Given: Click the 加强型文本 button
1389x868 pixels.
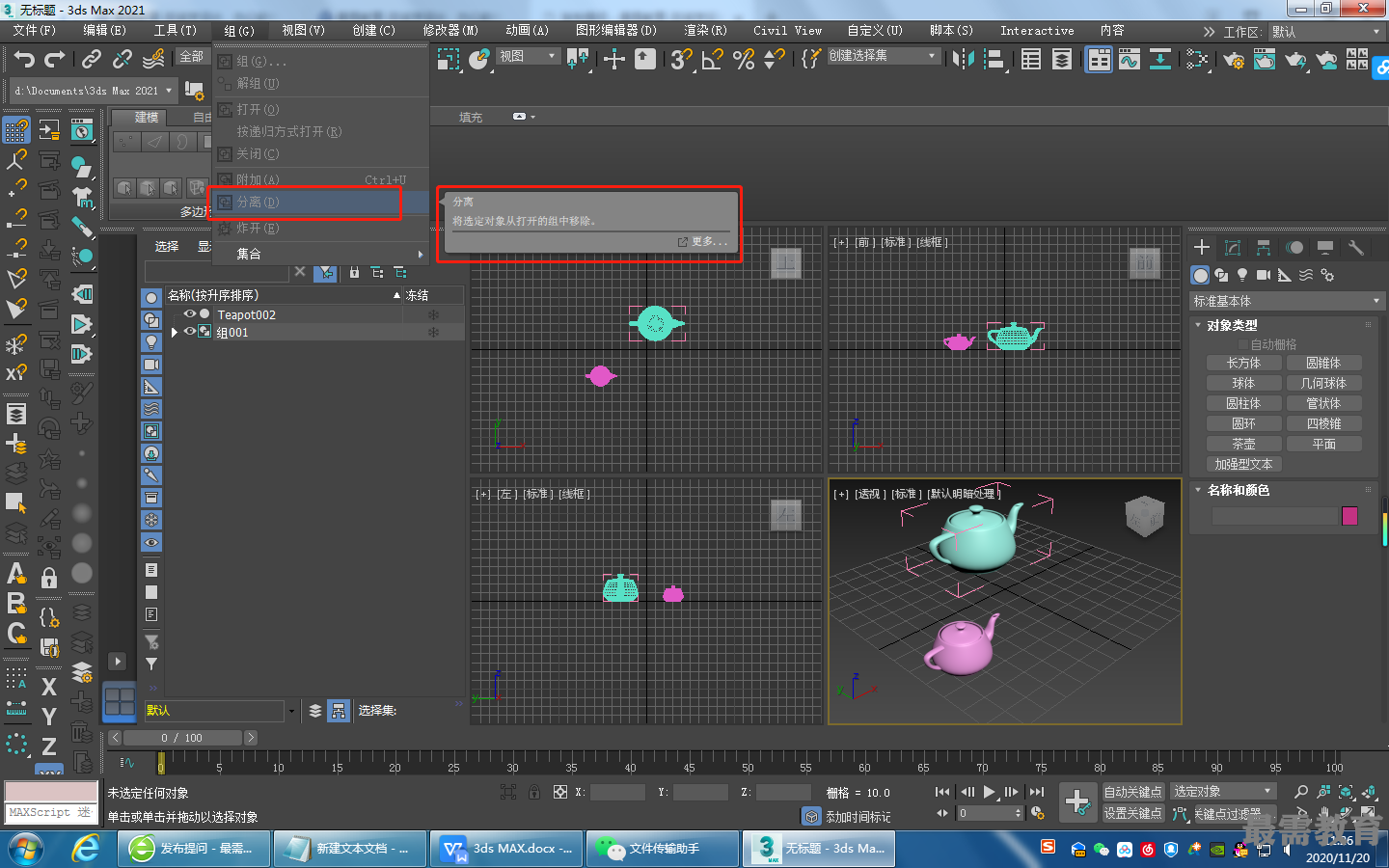Looking at the screenshot, I should (1243, 464).
